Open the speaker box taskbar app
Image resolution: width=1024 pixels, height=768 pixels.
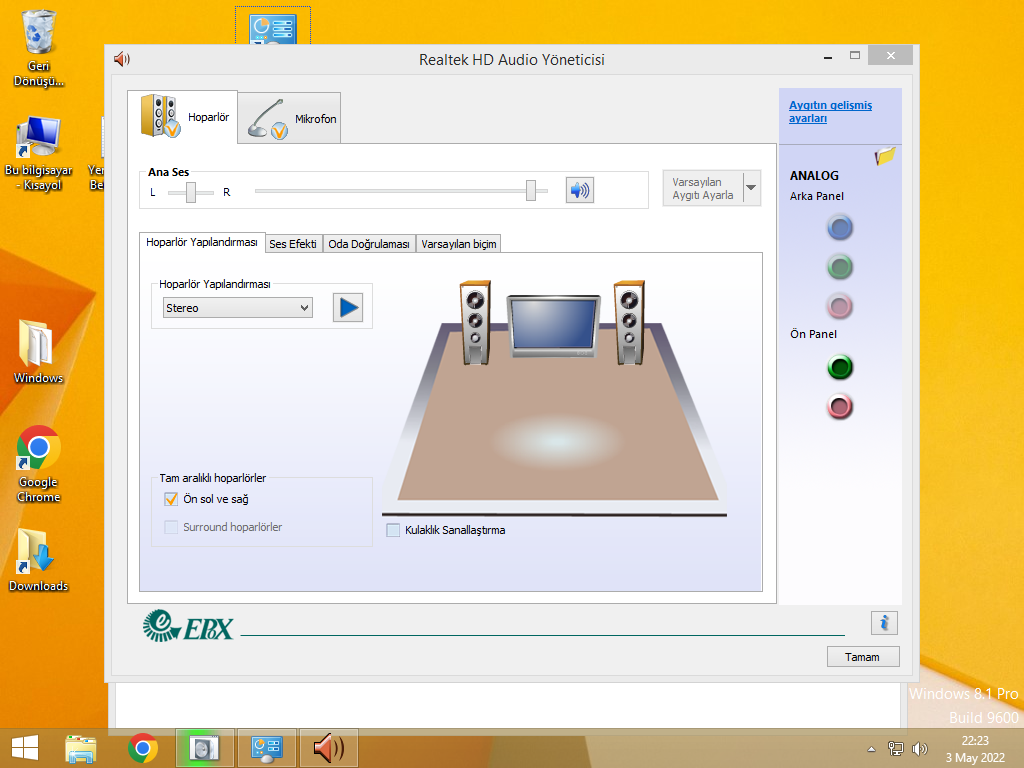pos(205,748)
